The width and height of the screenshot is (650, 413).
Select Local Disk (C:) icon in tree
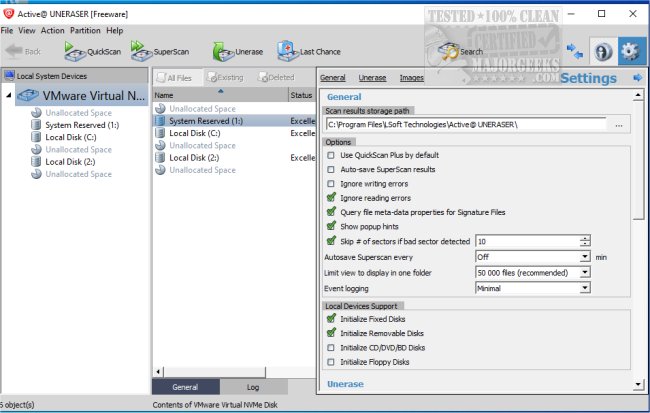pyautogui.click(x=36, y=137)
